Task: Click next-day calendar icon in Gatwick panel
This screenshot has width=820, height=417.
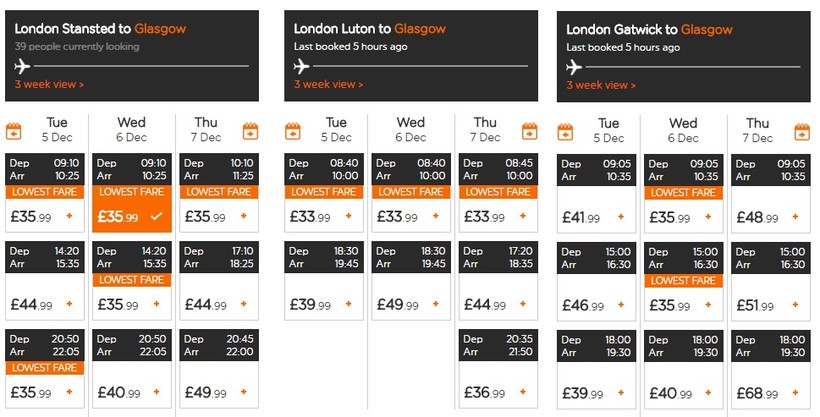Action: point(801,131)
